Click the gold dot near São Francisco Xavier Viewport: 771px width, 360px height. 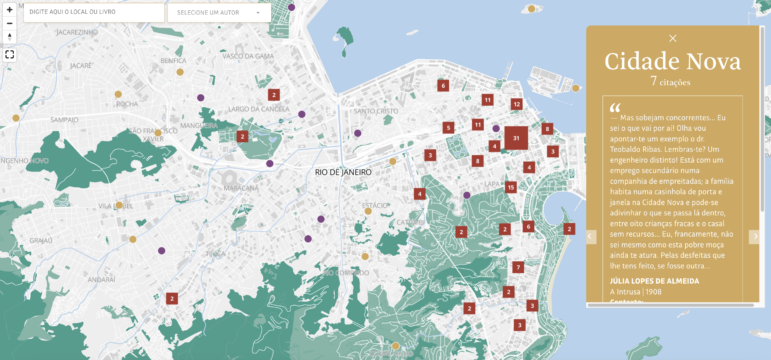158,133
